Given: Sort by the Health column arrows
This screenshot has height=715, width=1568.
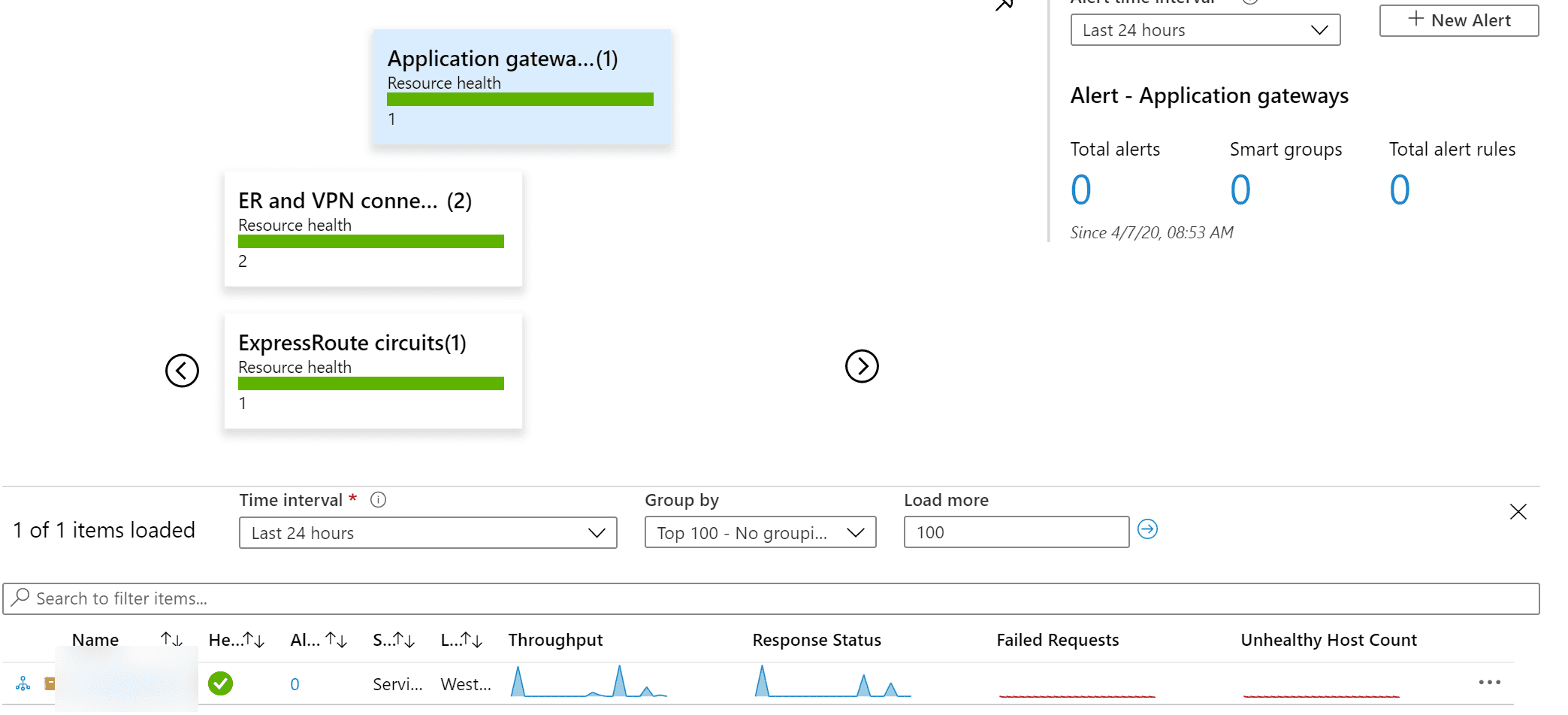Looking at the screenshot, I should click(254, 640).
